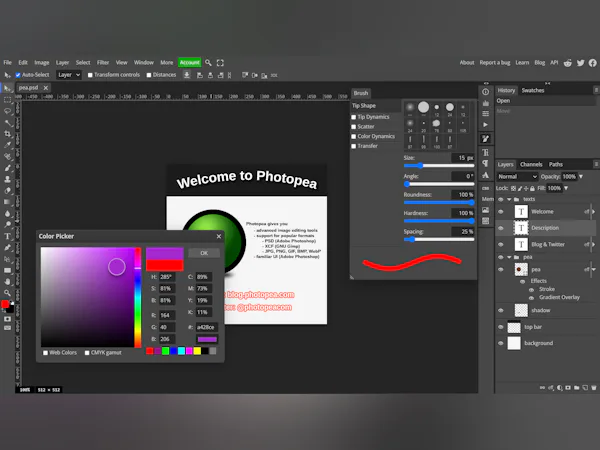Close the Color Picker dialog
Screen dimensions: 600x450
click(219, 236)
